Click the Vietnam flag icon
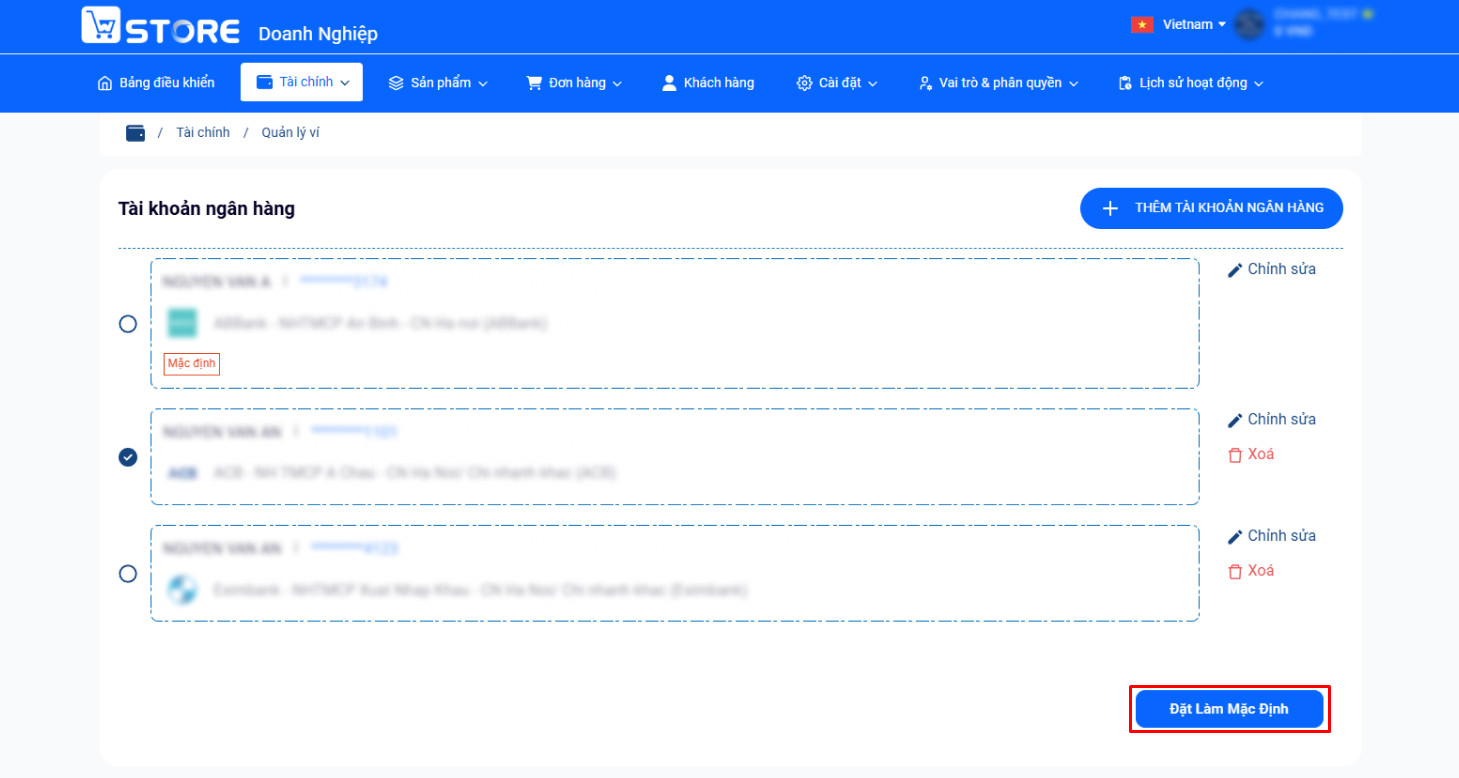This screenshot has height=778, width=1459. click(x=1142, y=25)
